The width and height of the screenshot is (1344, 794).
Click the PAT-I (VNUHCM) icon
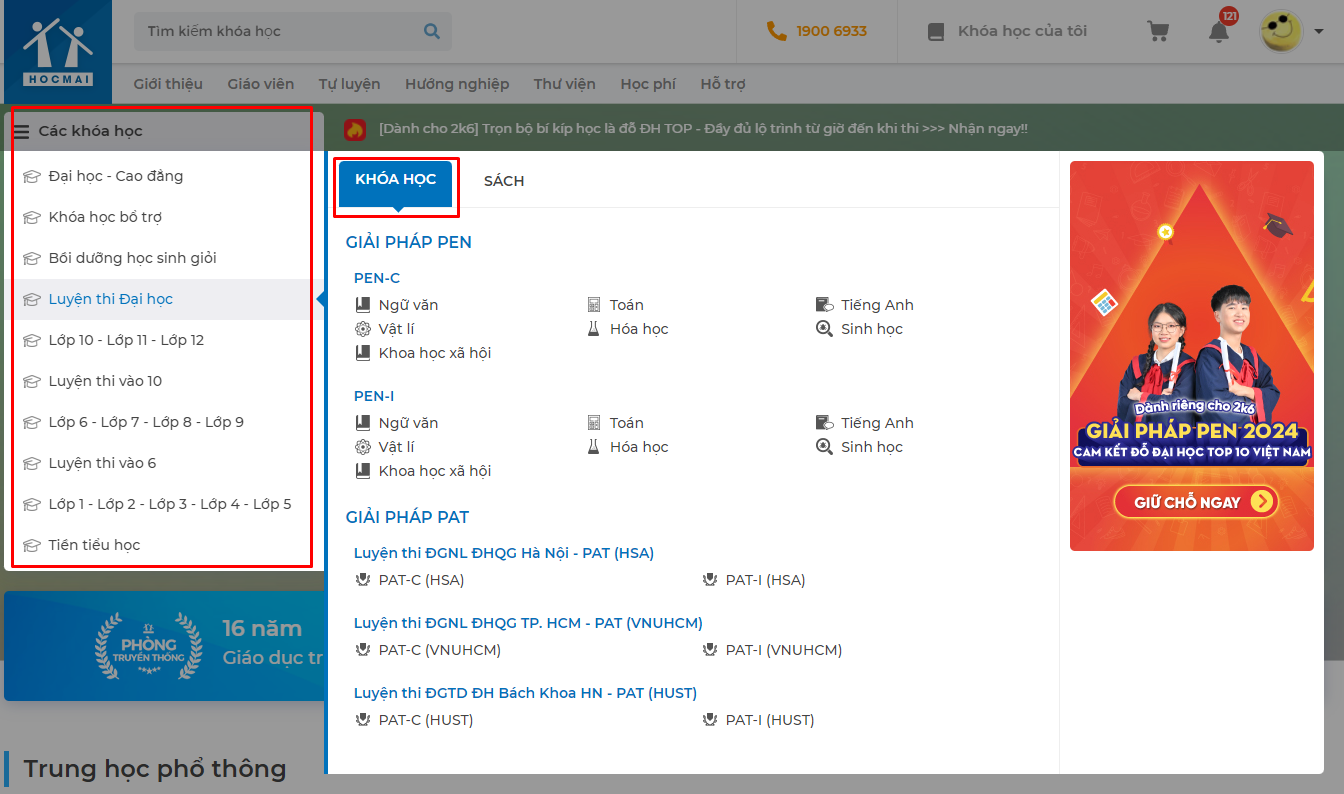(x=710, y=650)
